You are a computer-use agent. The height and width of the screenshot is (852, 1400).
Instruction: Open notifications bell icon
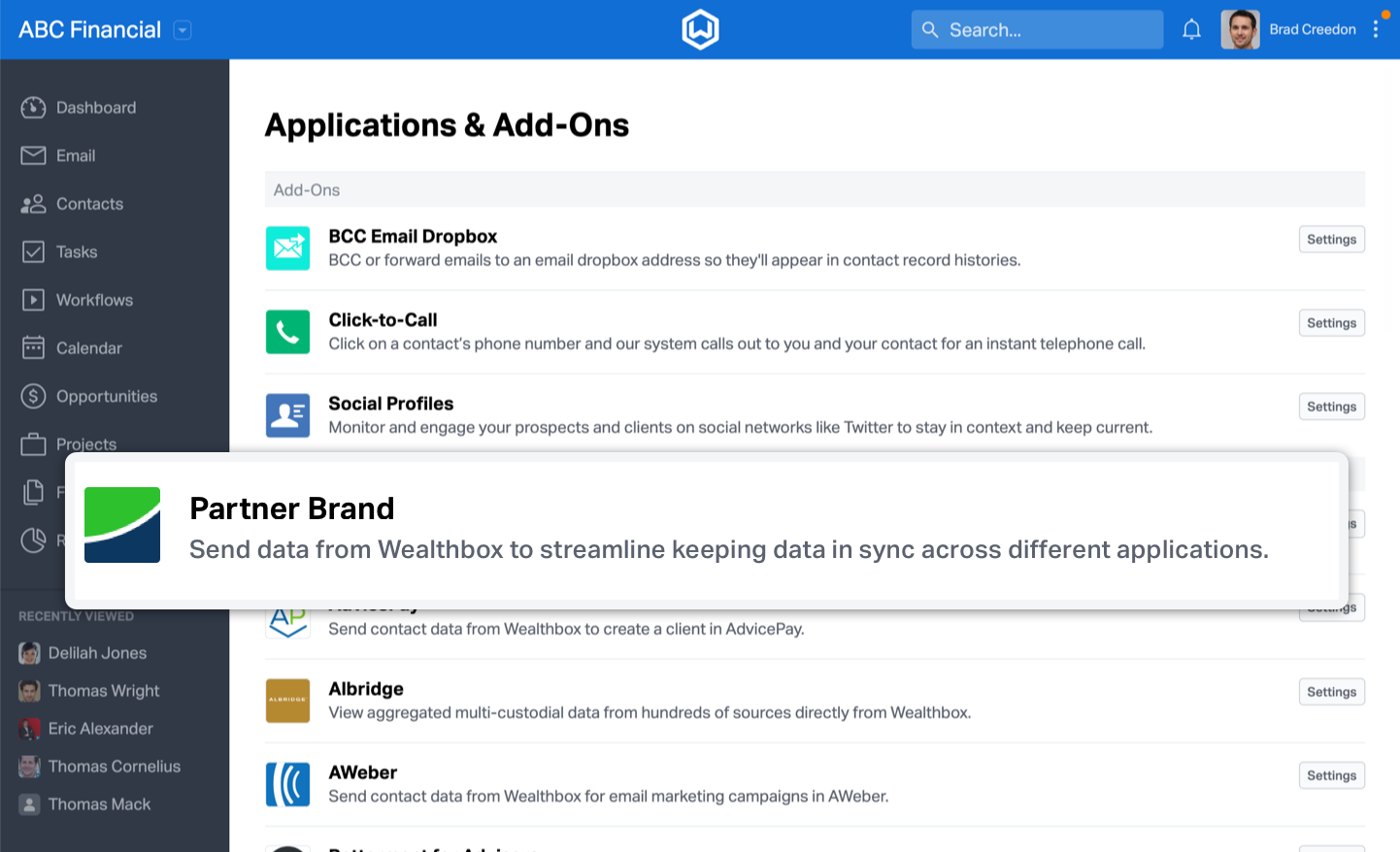coord(1191,30)
